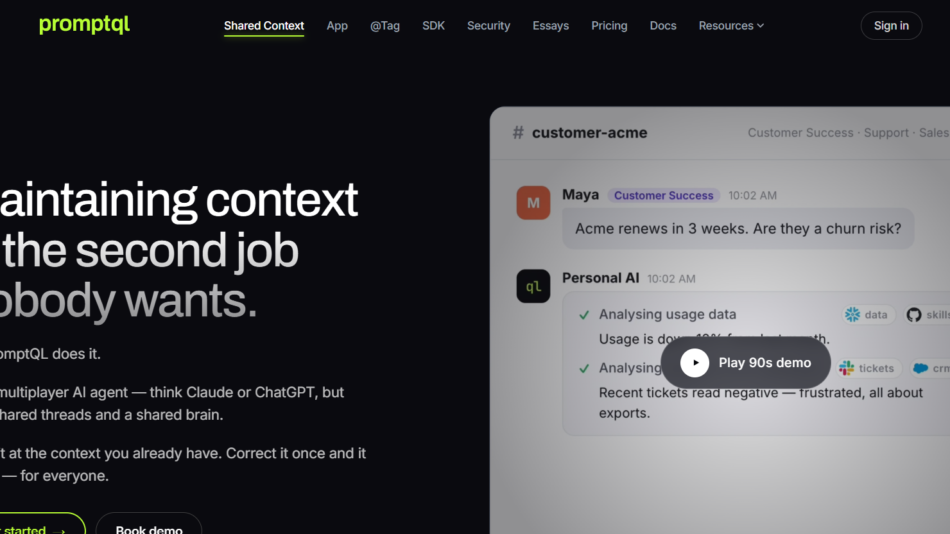The image size is (950, 534).
Task: Click the Sign in button
Action: [891, 25]
